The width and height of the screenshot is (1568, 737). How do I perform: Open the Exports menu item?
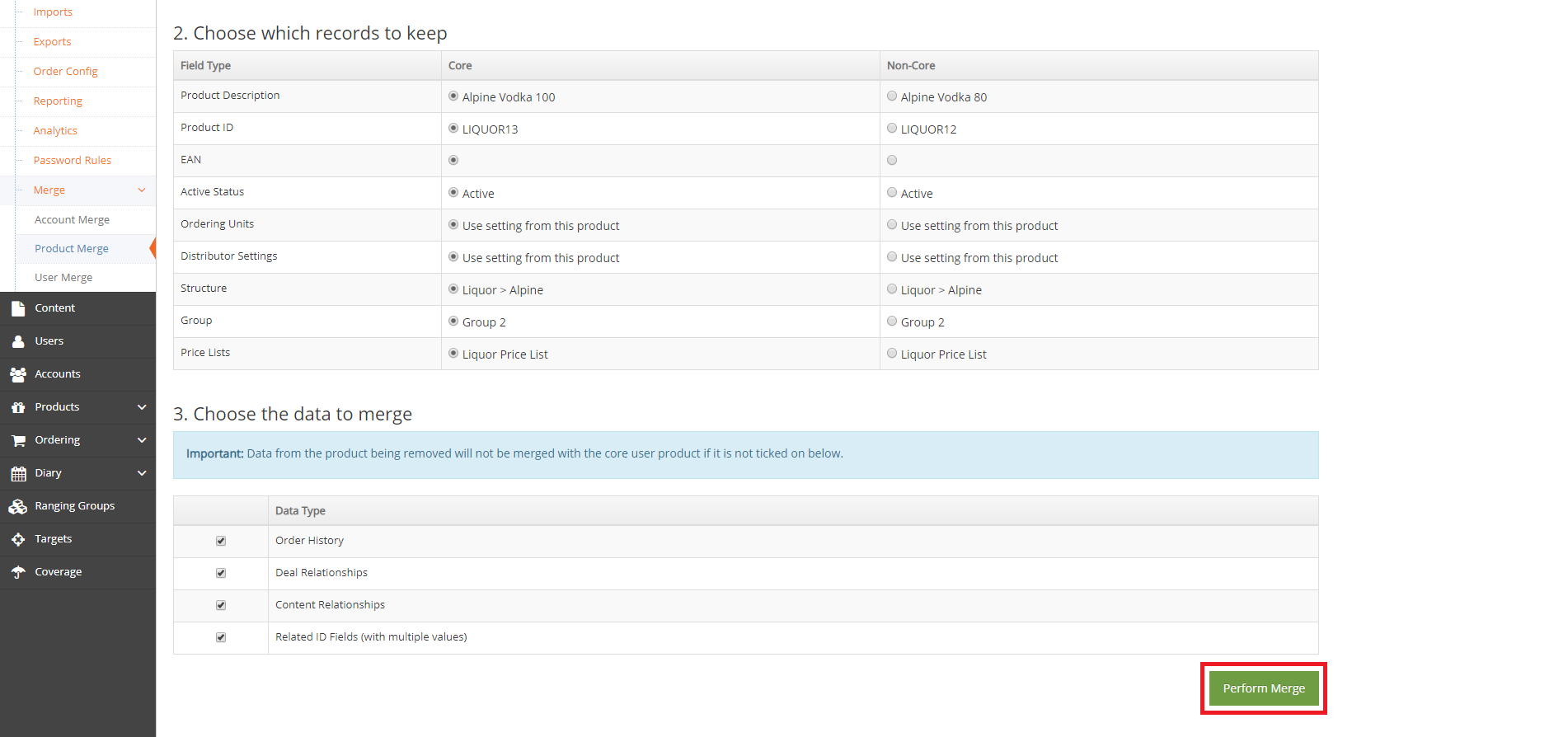52,42
